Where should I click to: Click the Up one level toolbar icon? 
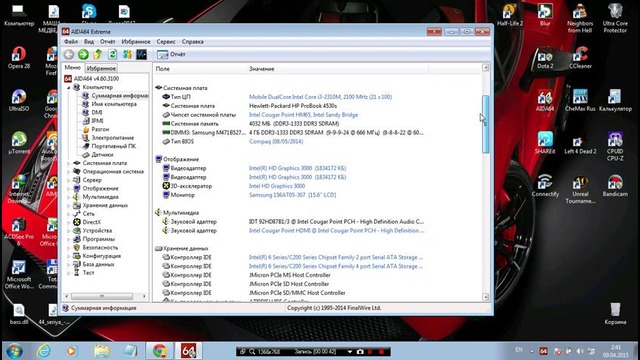pos(98,54)
